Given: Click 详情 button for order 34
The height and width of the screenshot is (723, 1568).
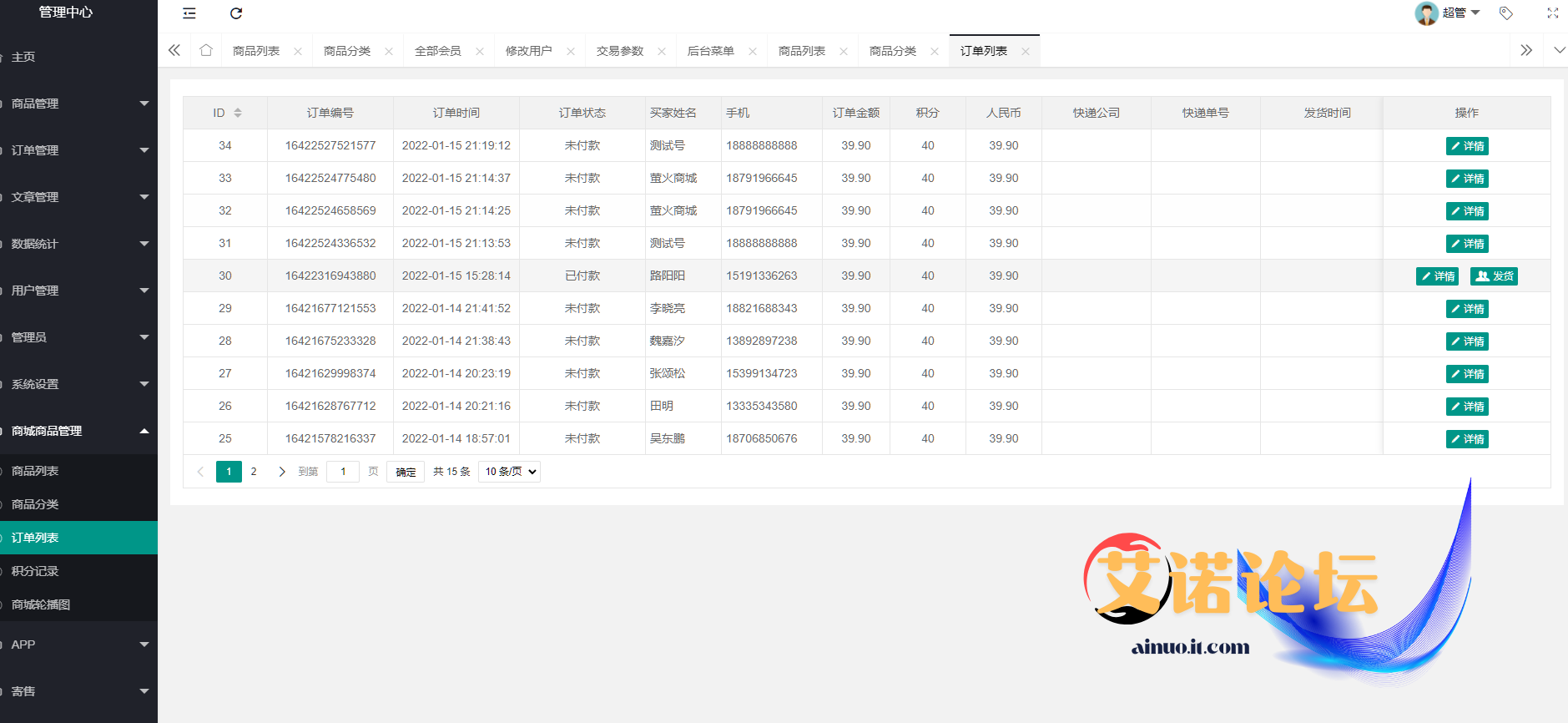Looking at the screenshot, I should 1467,146.
